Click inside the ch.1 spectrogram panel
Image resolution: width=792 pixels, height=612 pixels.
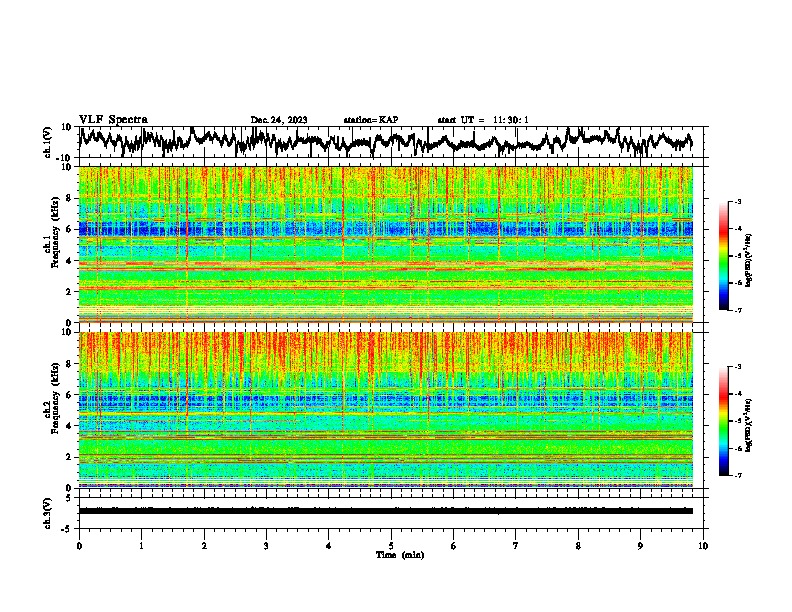pyautogui.click(x=386, y=244)
